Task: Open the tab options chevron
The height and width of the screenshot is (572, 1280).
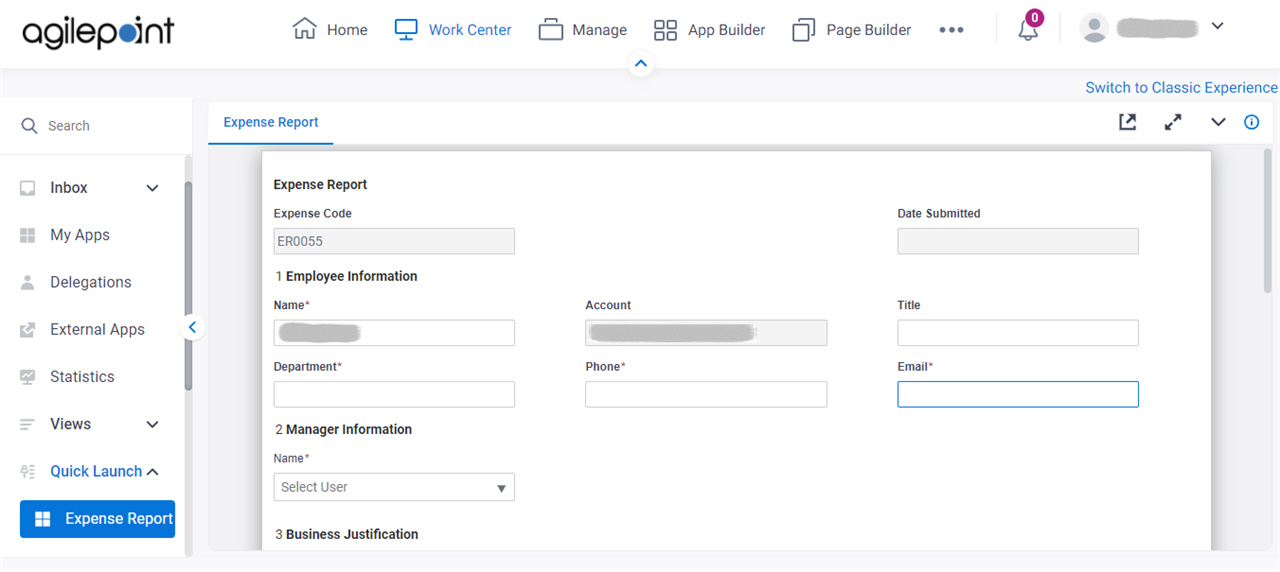Action: click(x=1218, y=122)
